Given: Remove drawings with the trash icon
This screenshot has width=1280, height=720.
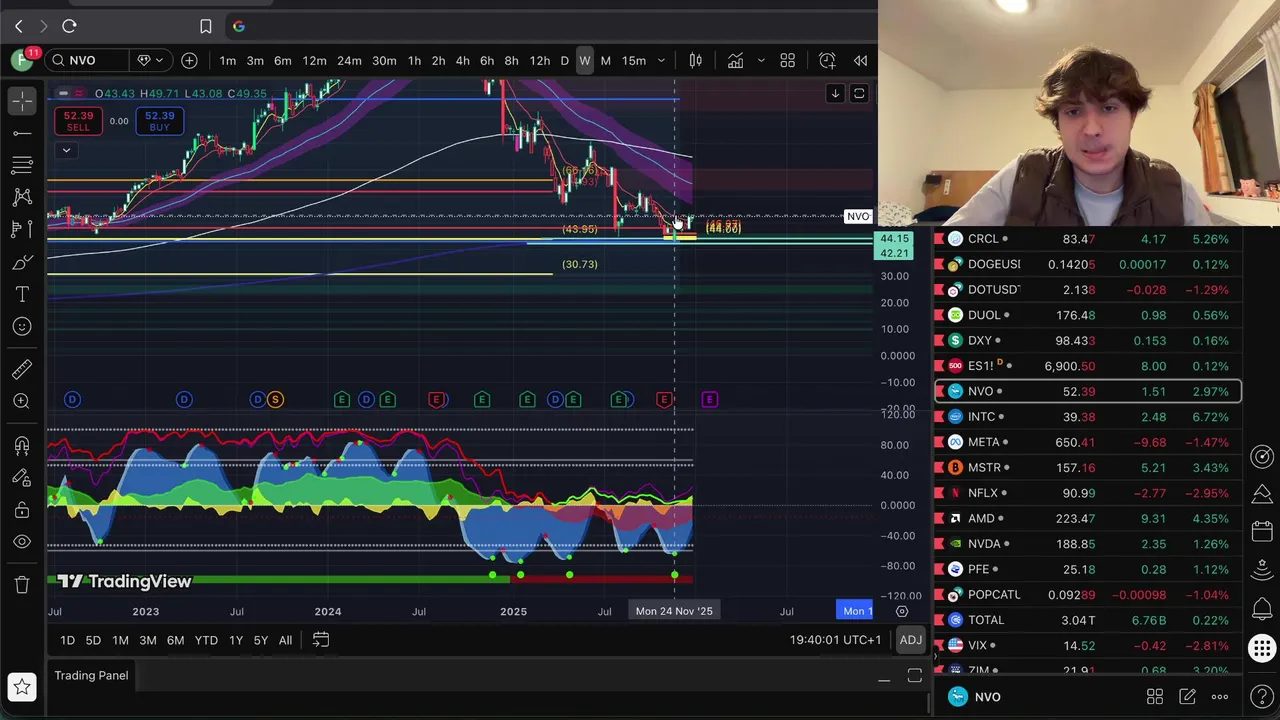Looking at the screenshot, I should pos(22,585).
